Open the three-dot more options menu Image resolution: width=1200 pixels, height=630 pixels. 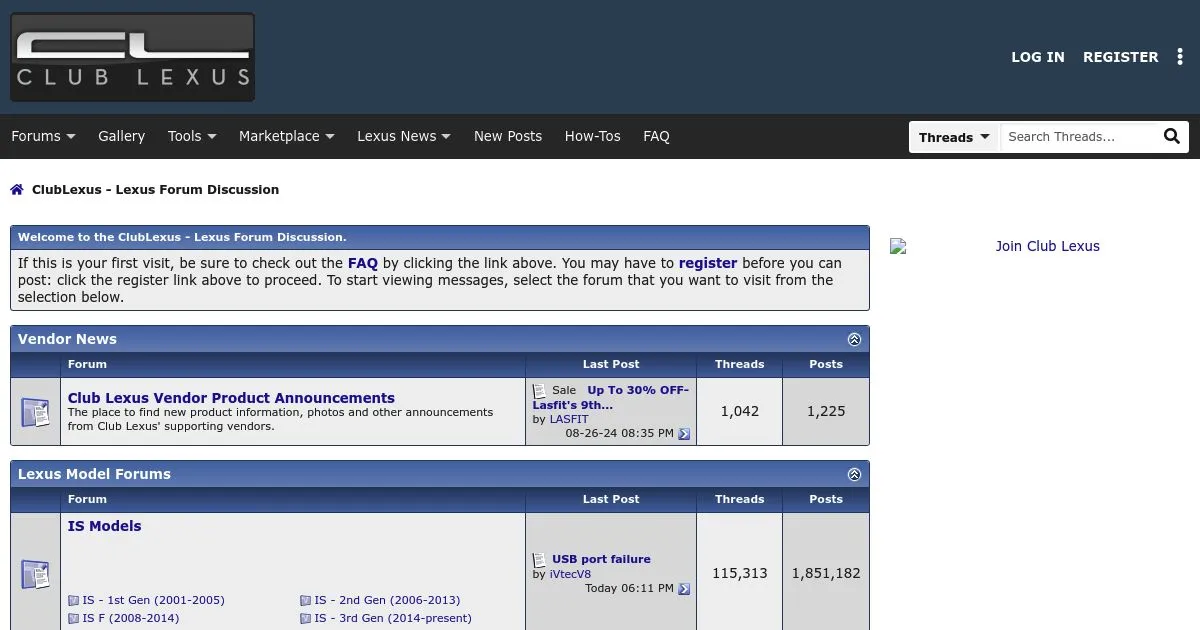coord(1179,57)
